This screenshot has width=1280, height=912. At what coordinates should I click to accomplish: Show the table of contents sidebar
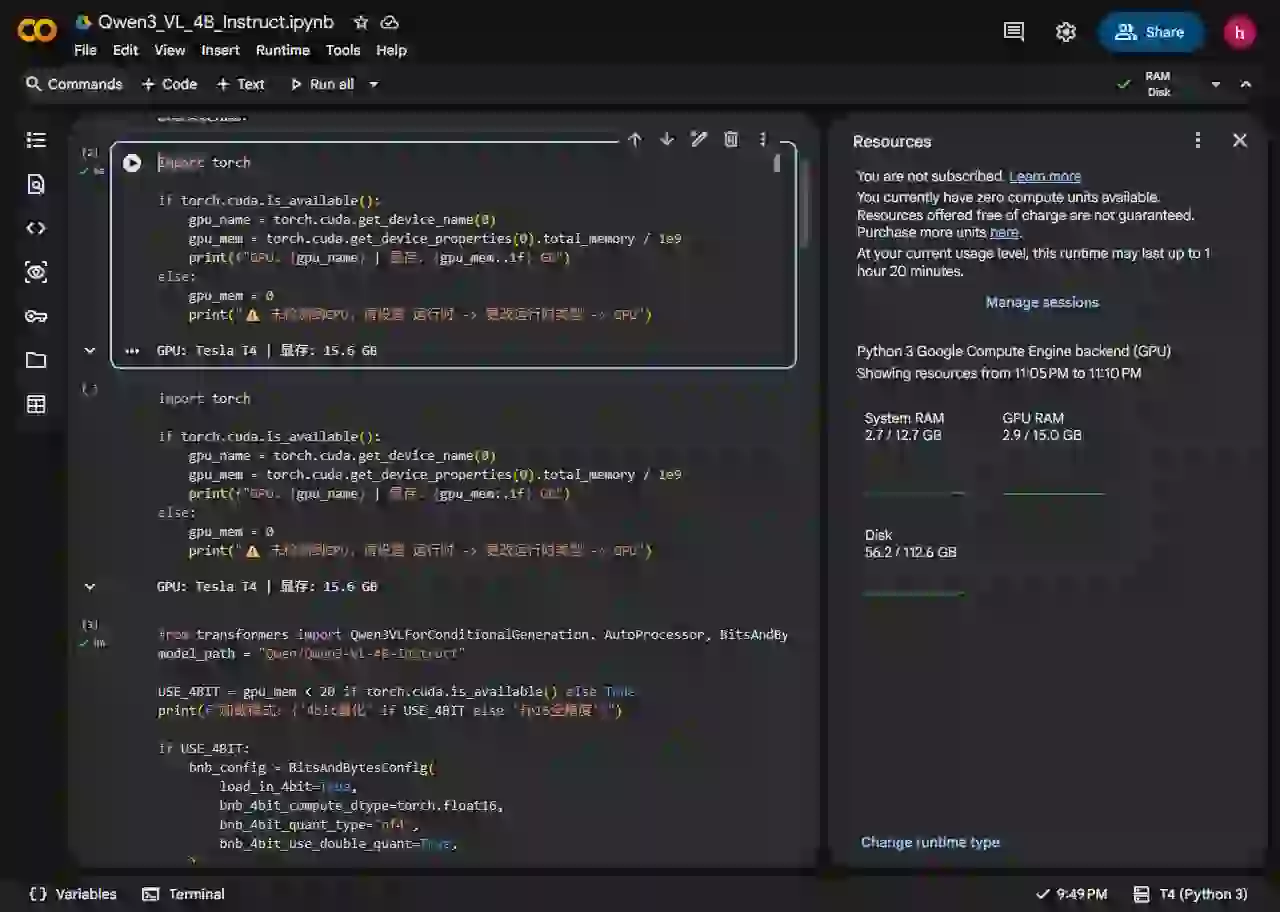click(x=36, y=140)
